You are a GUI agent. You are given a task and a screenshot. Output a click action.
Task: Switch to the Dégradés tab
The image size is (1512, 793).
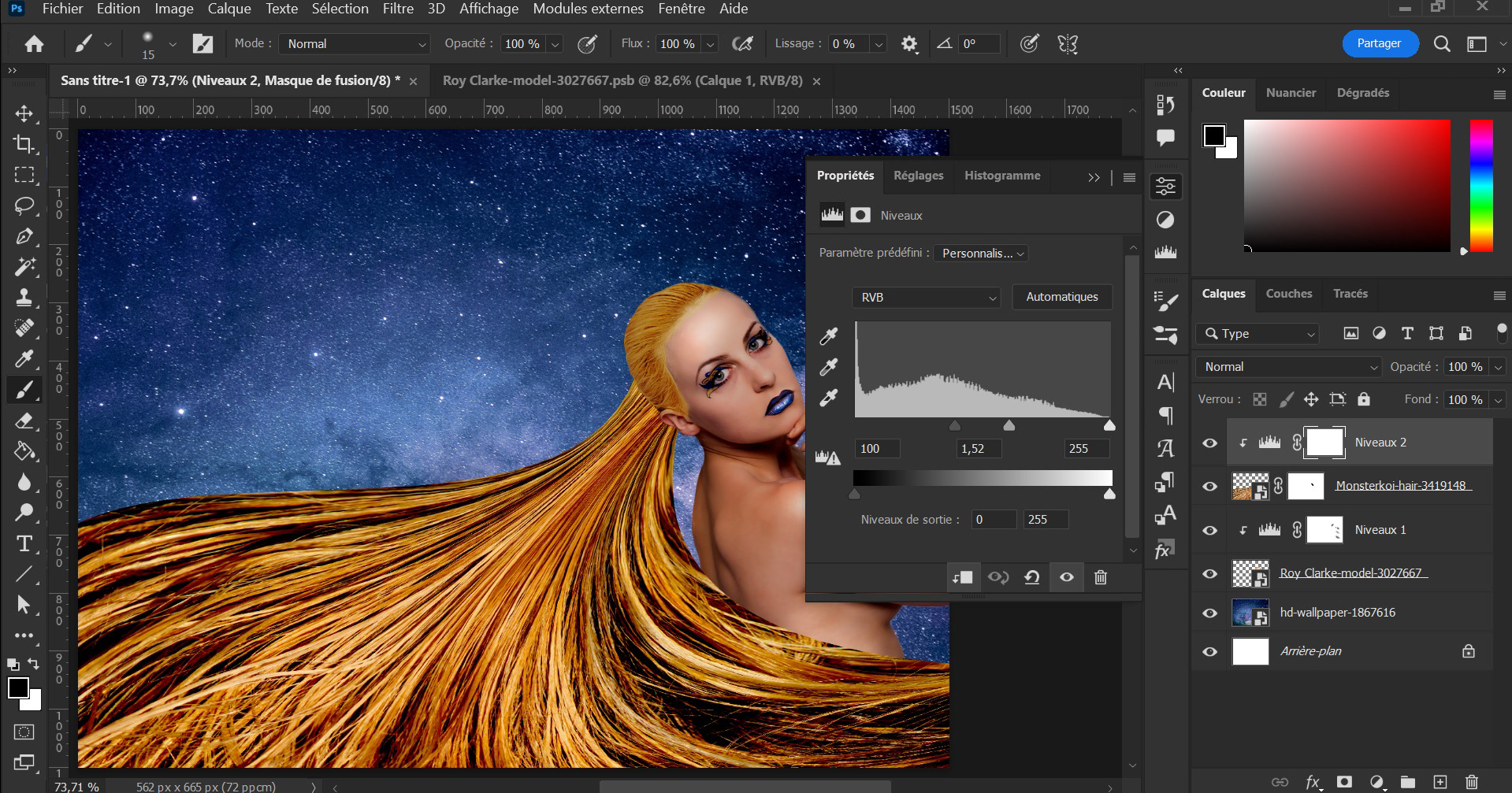[x=1363, y=93]
